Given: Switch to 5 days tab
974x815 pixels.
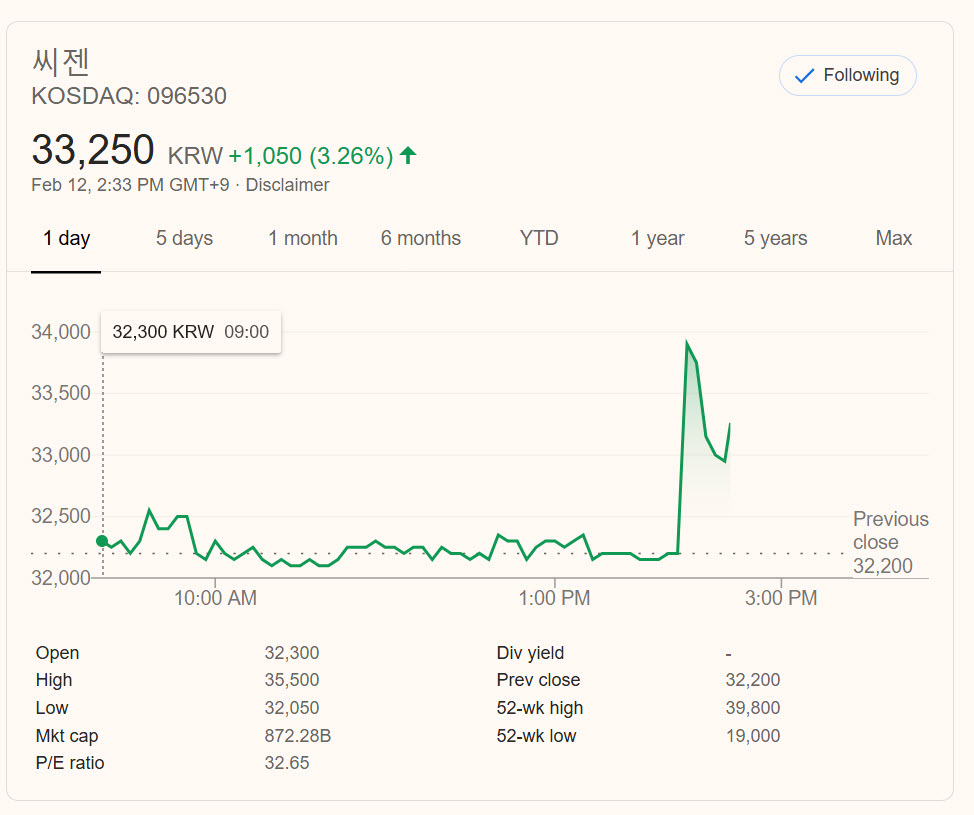Looking at the screenshot, I should pyautogui.click(x=184, y=239).
